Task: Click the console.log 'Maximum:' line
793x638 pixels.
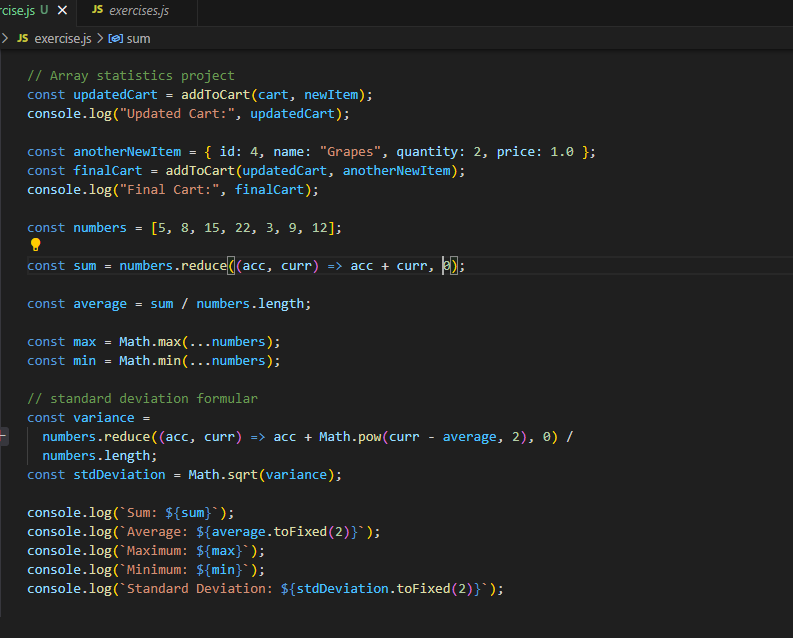Action: click(x=146, y=551)
